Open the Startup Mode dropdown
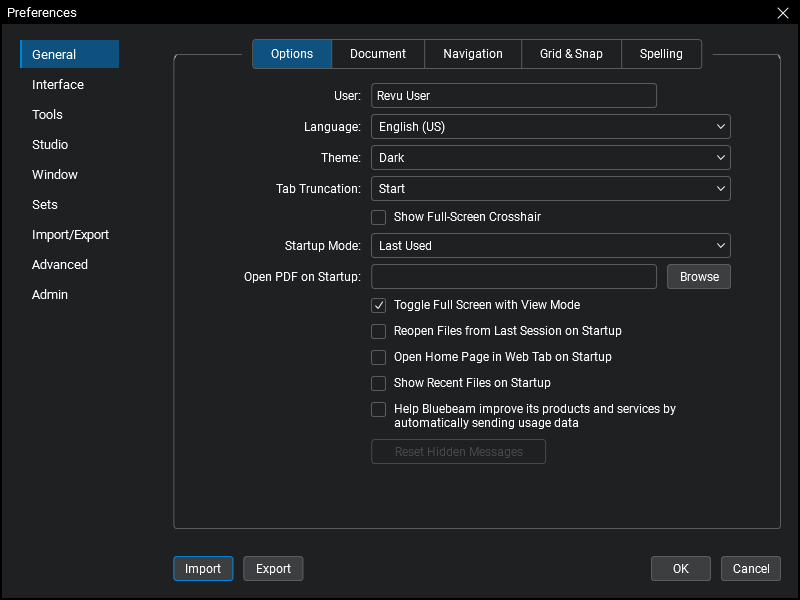The width and height of the screenshot is (800, 600). [x=550, y=246]
